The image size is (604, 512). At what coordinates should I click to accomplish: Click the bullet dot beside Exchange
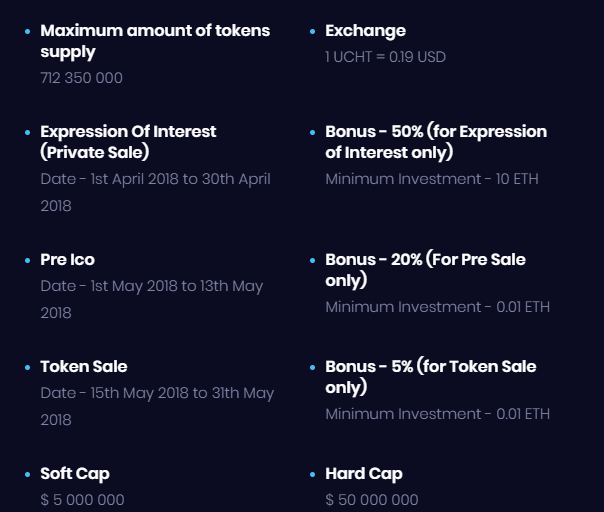click(x=313, y=32)
